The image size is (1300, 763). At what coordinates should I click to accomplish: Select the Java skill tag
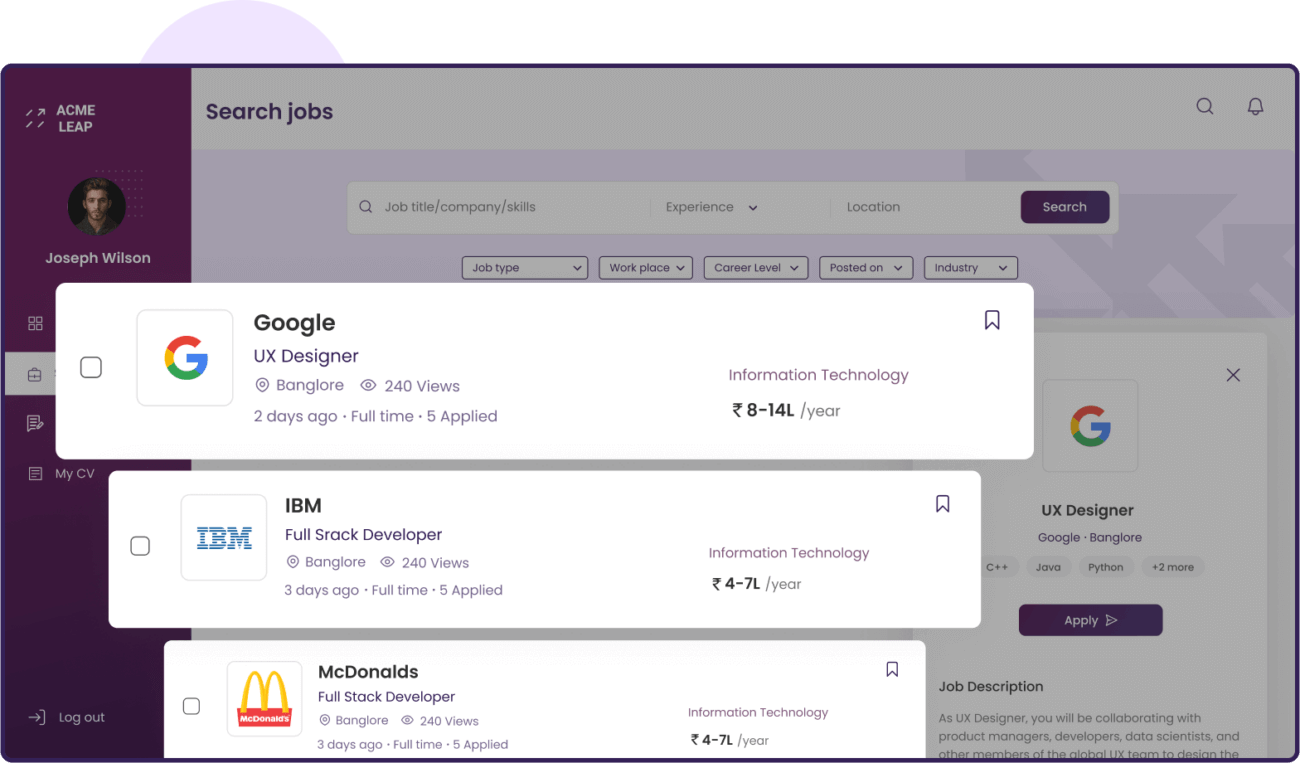[1048, 567]
